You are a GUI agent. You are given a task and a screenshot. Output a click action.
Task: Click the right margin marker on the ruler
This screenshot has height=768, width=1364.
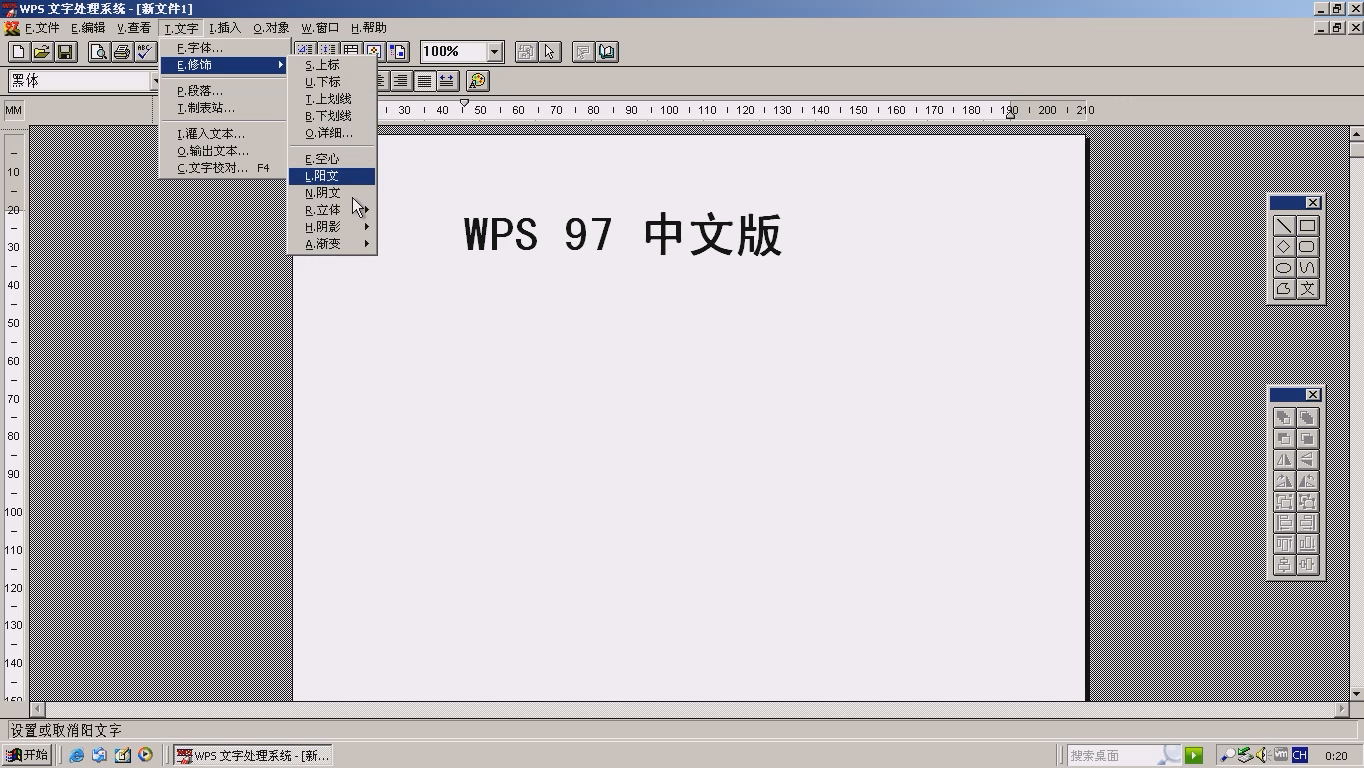point(1010,115)
